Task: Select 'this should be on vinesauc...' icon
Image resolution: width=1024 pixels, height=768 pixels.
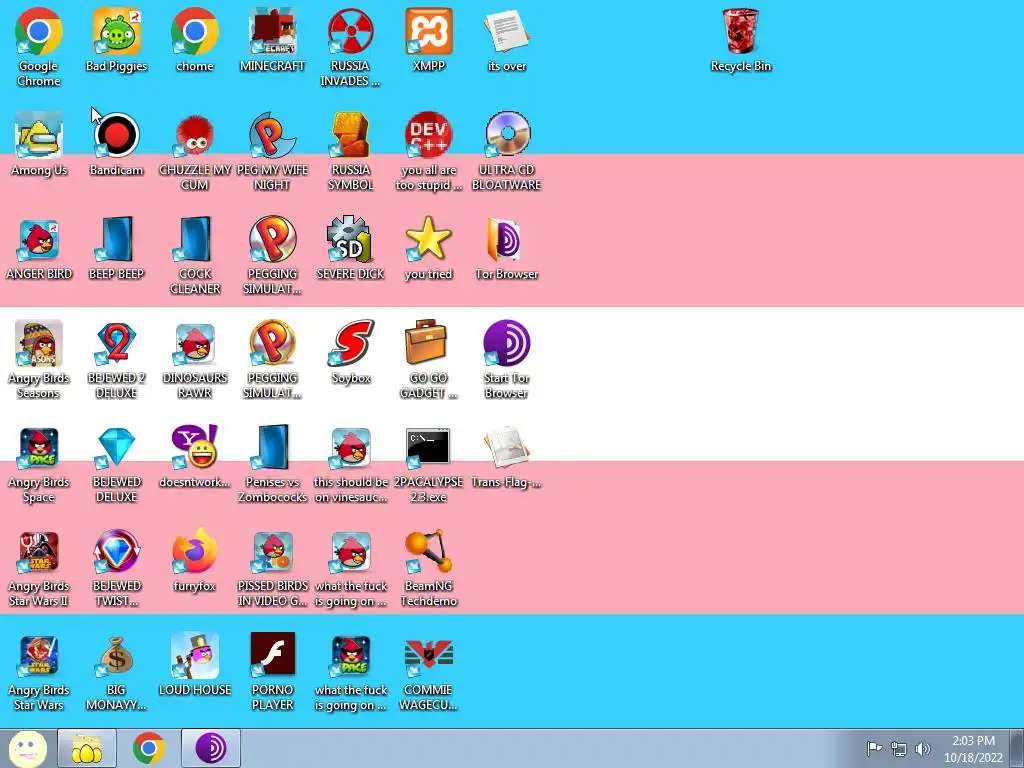Action: [x=350, y=463]
